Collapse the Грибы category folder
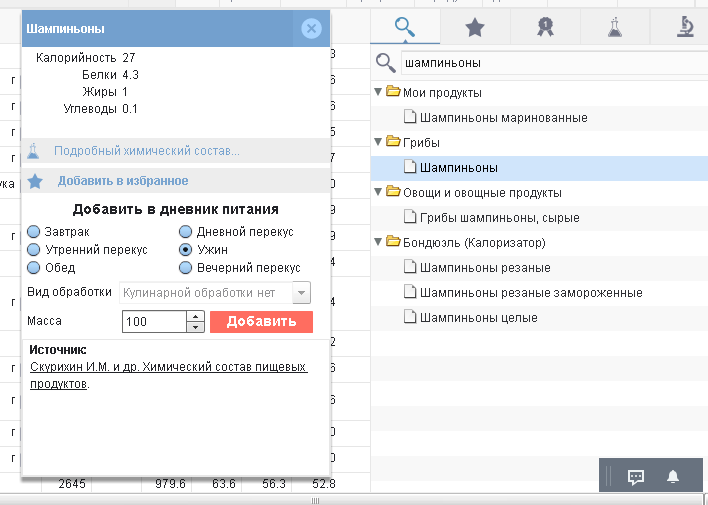The image size is (708, 505). point(378,142)
